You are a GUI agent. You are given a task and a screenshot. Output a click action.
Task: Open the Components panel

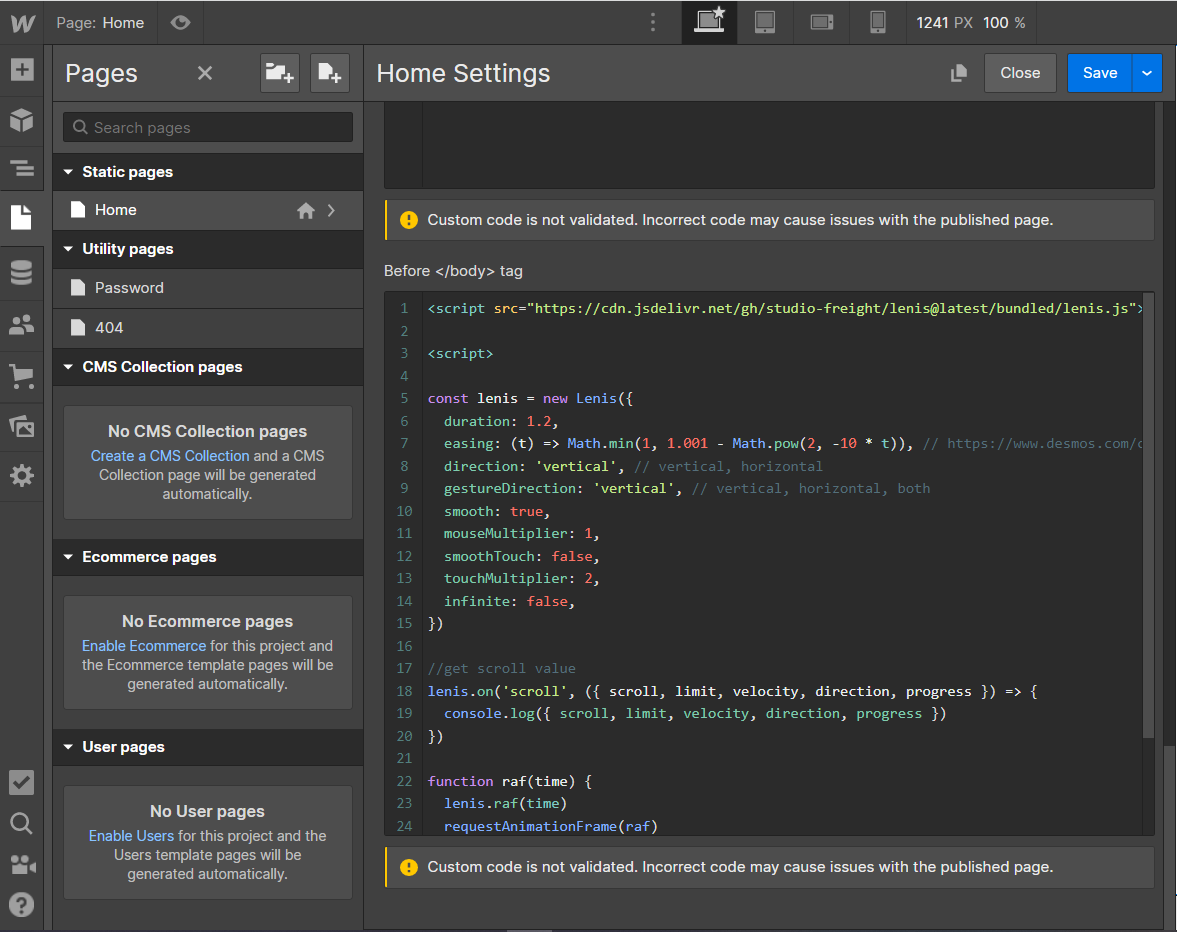point(21,120)
